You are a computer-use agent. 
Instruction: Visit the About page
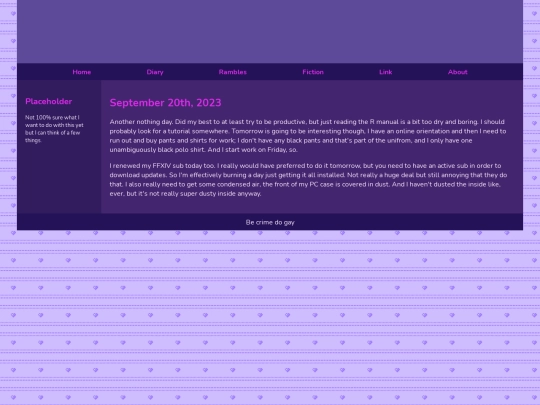pos(458,72)
